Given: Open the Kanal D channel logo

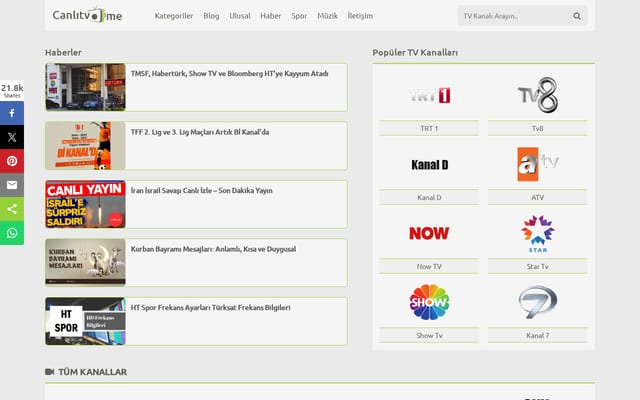Looking at the screenshot, I should 429,164.
